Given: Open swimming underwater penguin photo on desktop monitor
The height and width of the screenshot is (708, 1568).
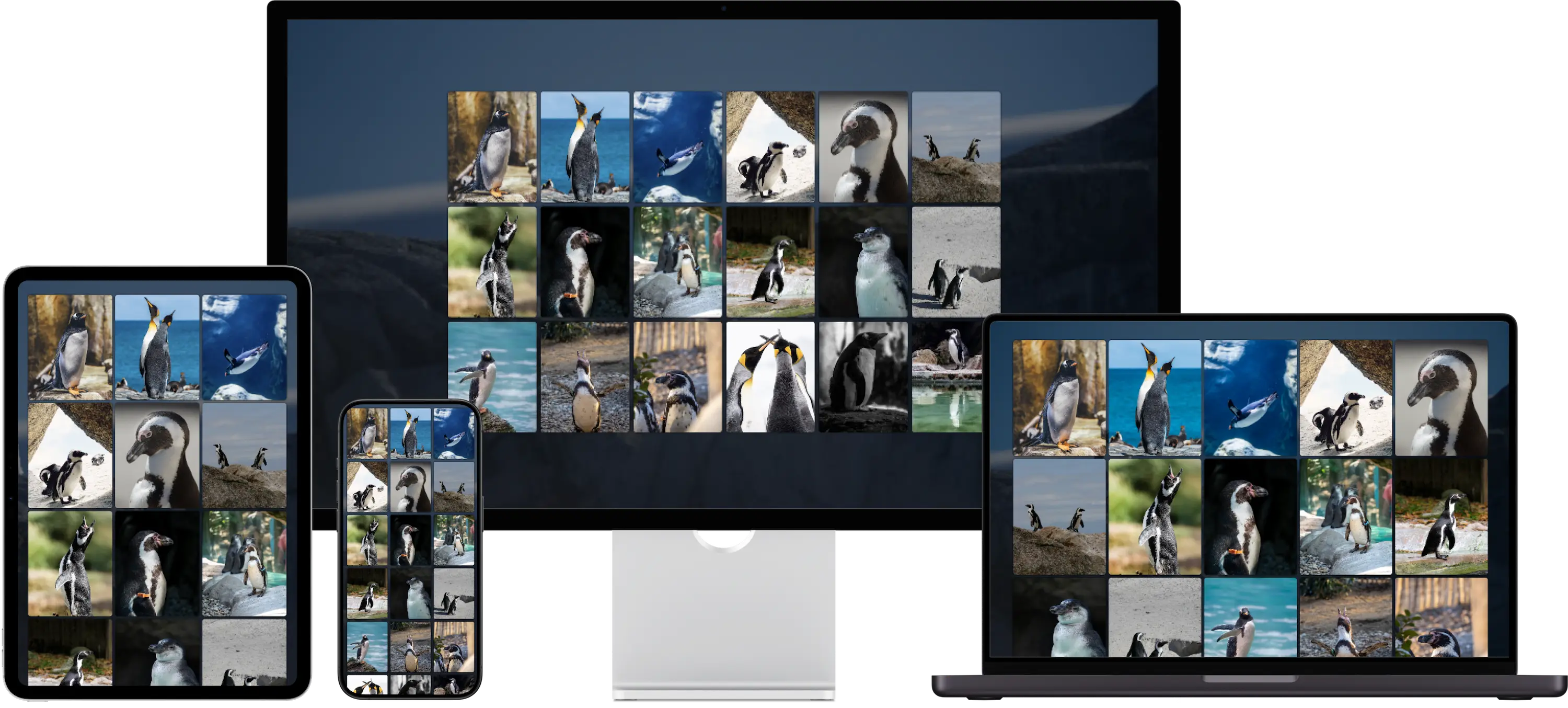Looking at the screenshot, I should coord(677,147).
